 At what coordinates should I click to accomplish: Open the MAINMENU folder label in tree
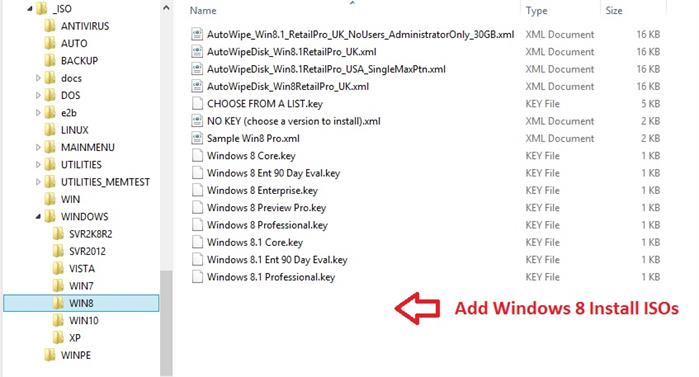click(x=87, y=148)
